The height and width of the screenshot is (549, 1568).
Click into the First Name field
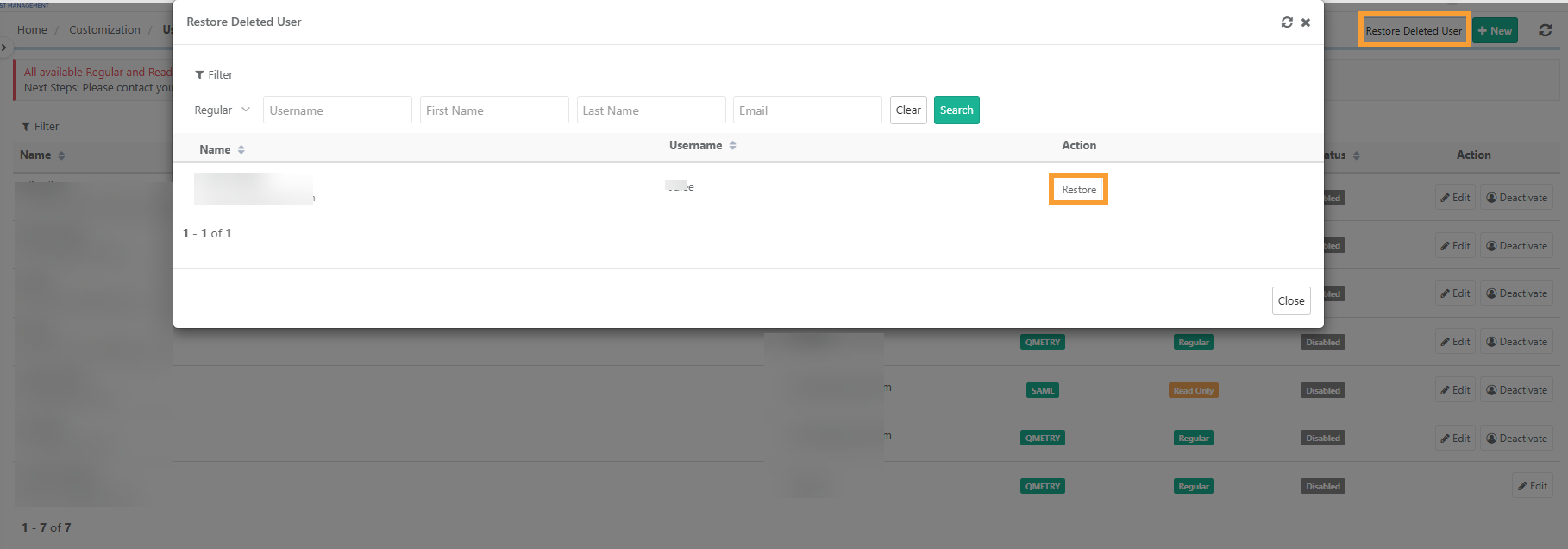[x=493, y=110]
